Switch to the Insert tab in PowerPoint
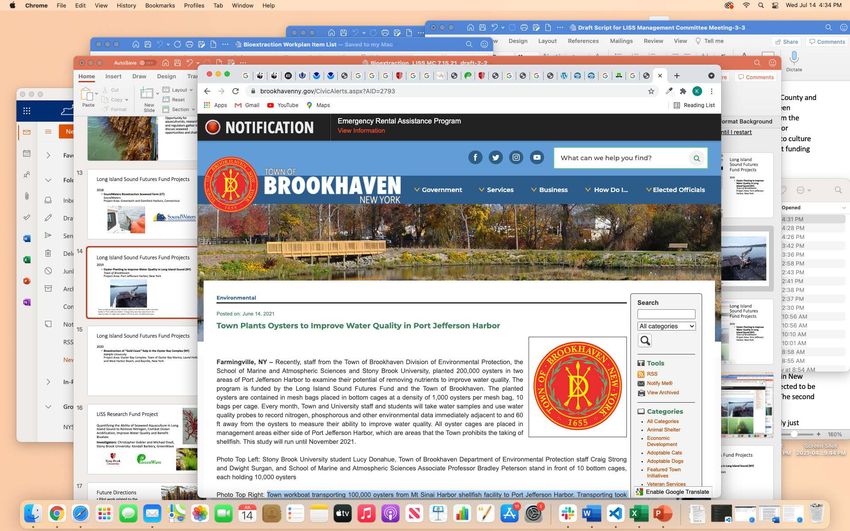This screenshot has width=850, height=531. pyautogui.click(x=113, y=76)
